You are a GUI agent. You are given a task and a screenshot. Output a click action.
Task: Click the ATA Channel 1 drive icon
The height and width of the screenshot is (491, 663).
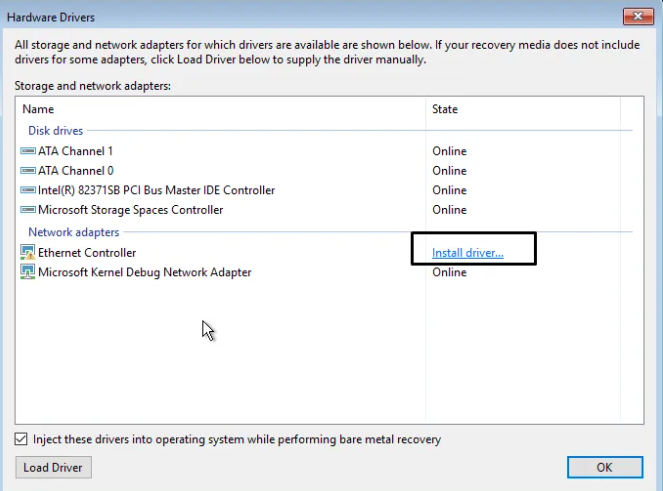click(x=28, y=151)
